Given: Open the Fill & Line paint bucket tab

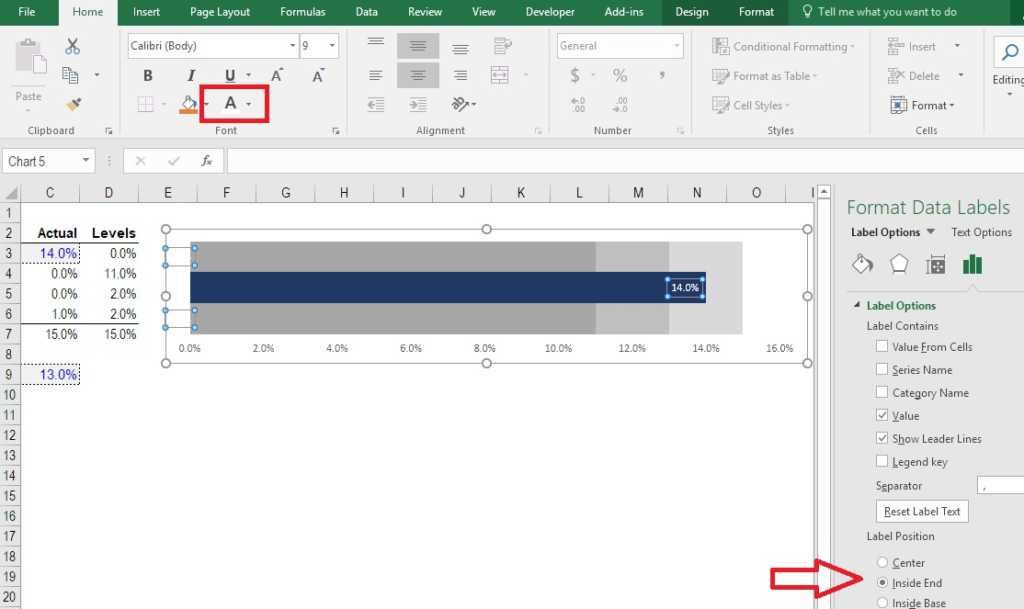Looking at the screenshot, I should click(x=862, y=264).
